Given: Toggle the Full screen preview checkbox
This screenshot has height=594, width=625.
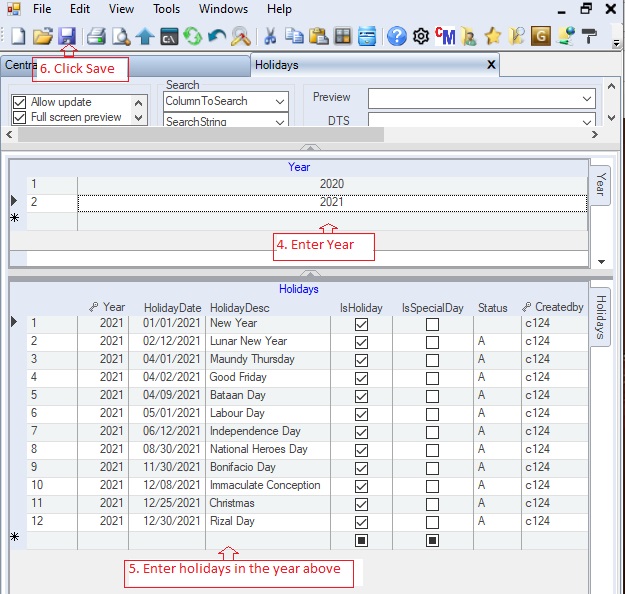Looking at the screenshot, I should click(19, 117).
